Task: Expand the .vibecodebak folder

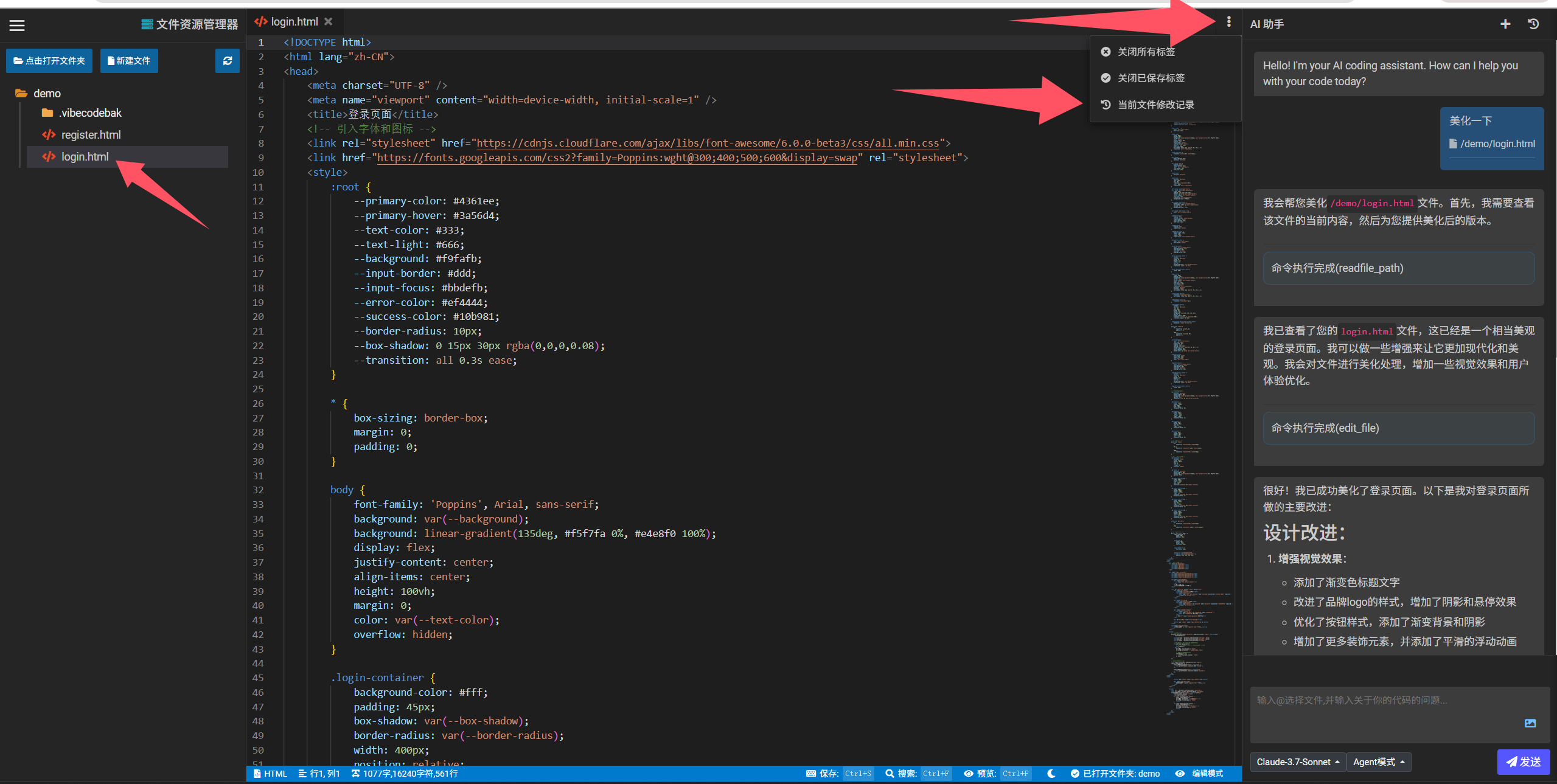Action: pos(82,113)
